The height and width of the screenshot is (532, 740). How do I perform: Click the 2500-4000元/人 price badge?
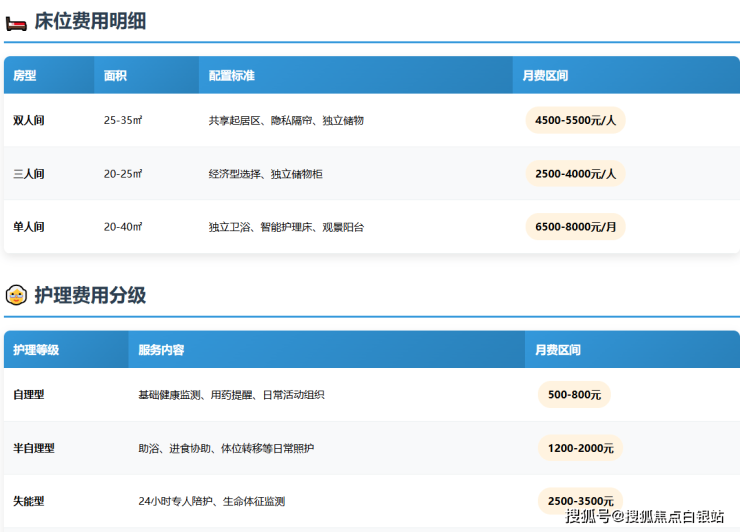tap(575, 174)
